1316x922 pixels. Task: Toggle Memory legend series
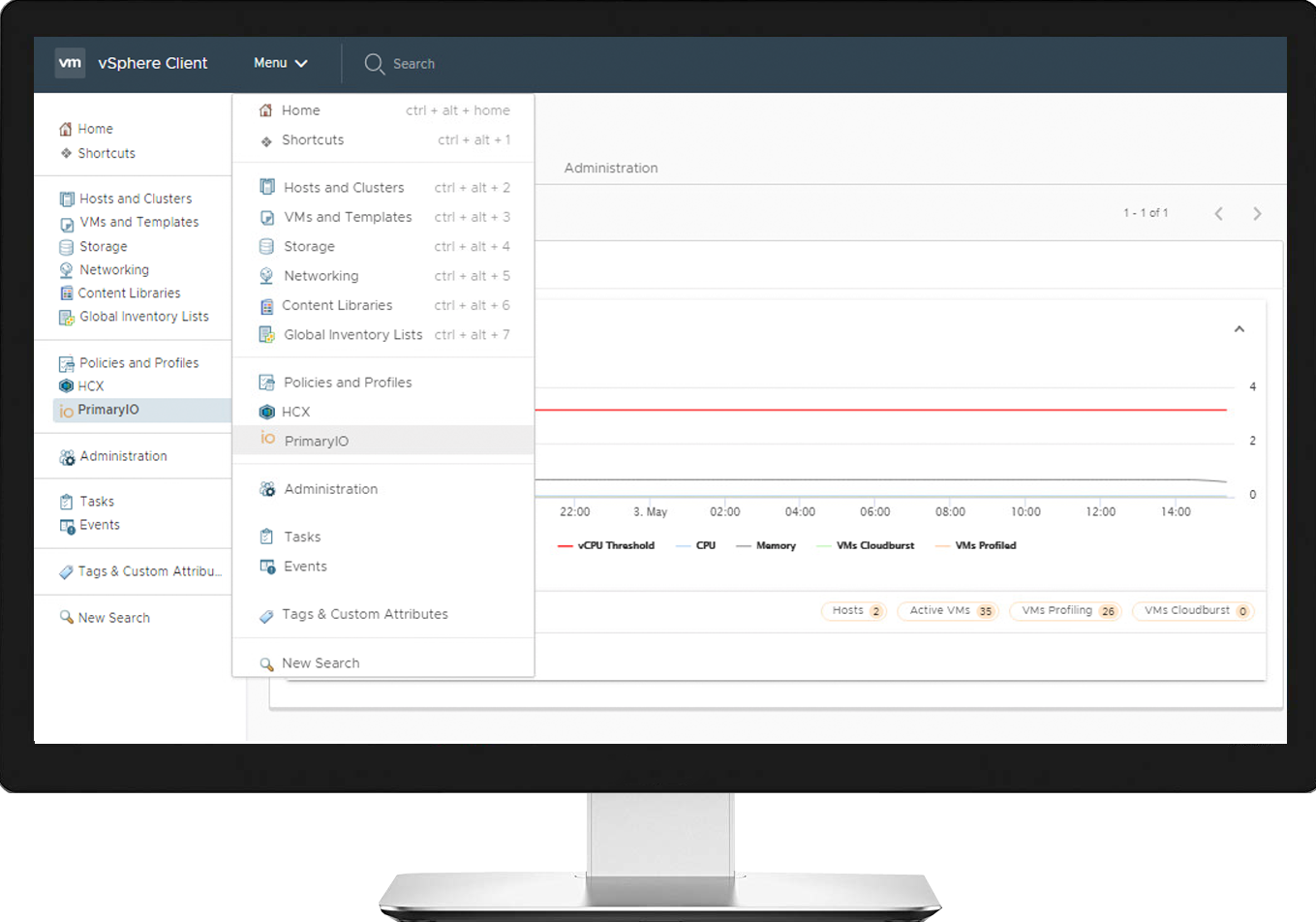click(x=766, y=546)
